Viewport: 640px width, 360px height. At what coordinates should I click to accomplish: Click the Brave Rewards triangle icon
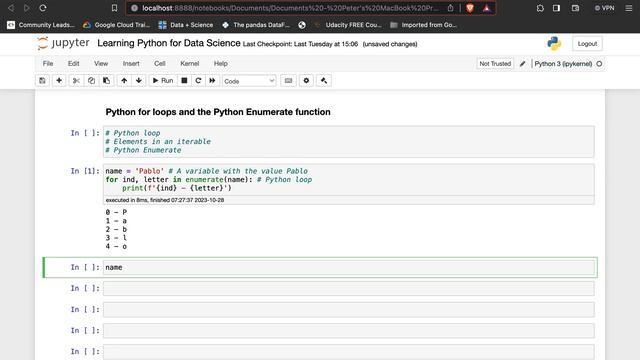[x=487, y=8]
